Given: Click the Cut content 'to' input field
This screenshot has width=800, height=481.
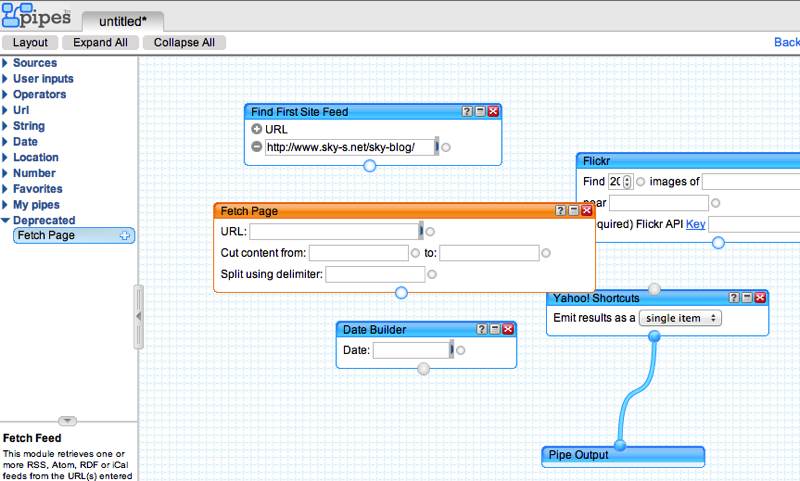Looking at the screenshot, I should pyautogui.click(x=489, y=253).
